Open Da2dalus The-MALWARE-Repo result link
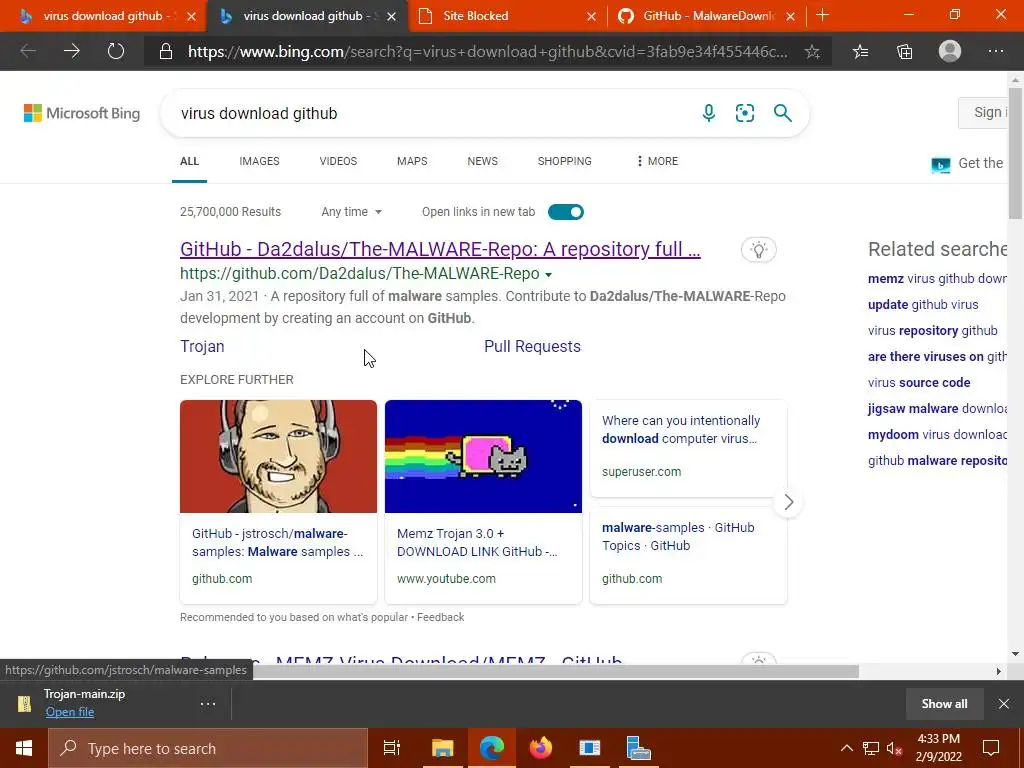 440,249
